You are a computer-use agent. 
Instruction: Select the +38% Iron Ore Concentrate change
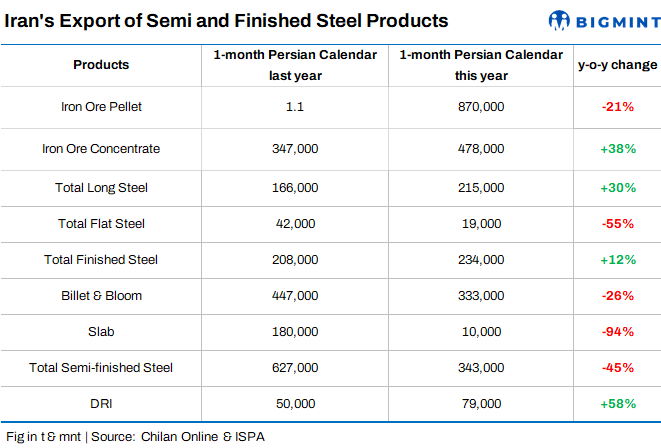click(617, 149)
